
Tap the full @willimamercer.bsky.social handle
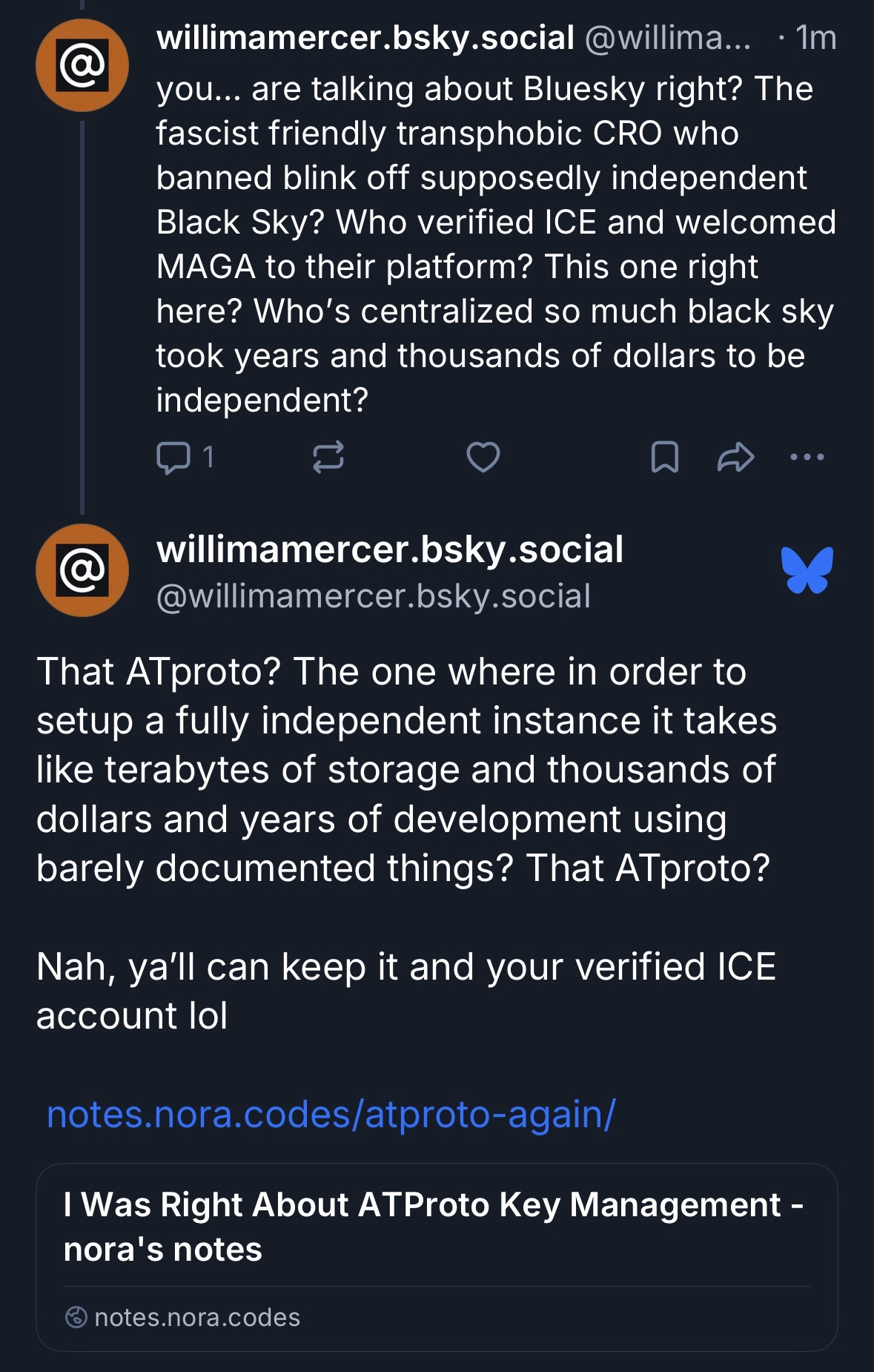[x=374, y=597]
